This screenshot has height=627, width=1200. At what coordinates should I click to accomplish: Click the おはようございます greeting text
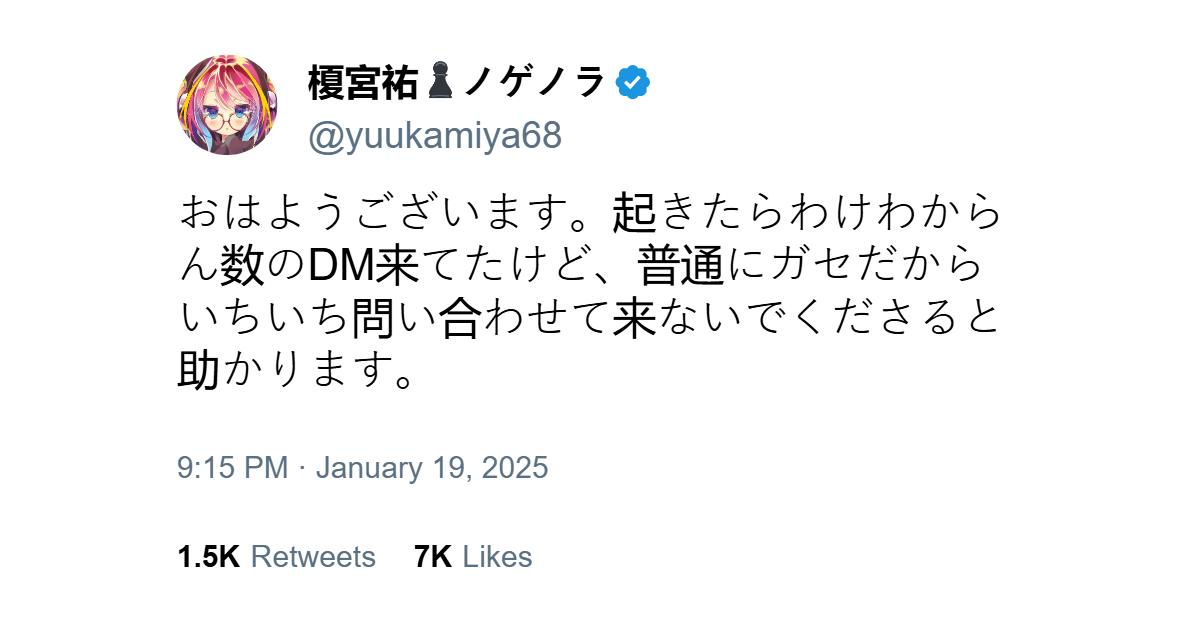pyautogui.click(x=380, y=212)
